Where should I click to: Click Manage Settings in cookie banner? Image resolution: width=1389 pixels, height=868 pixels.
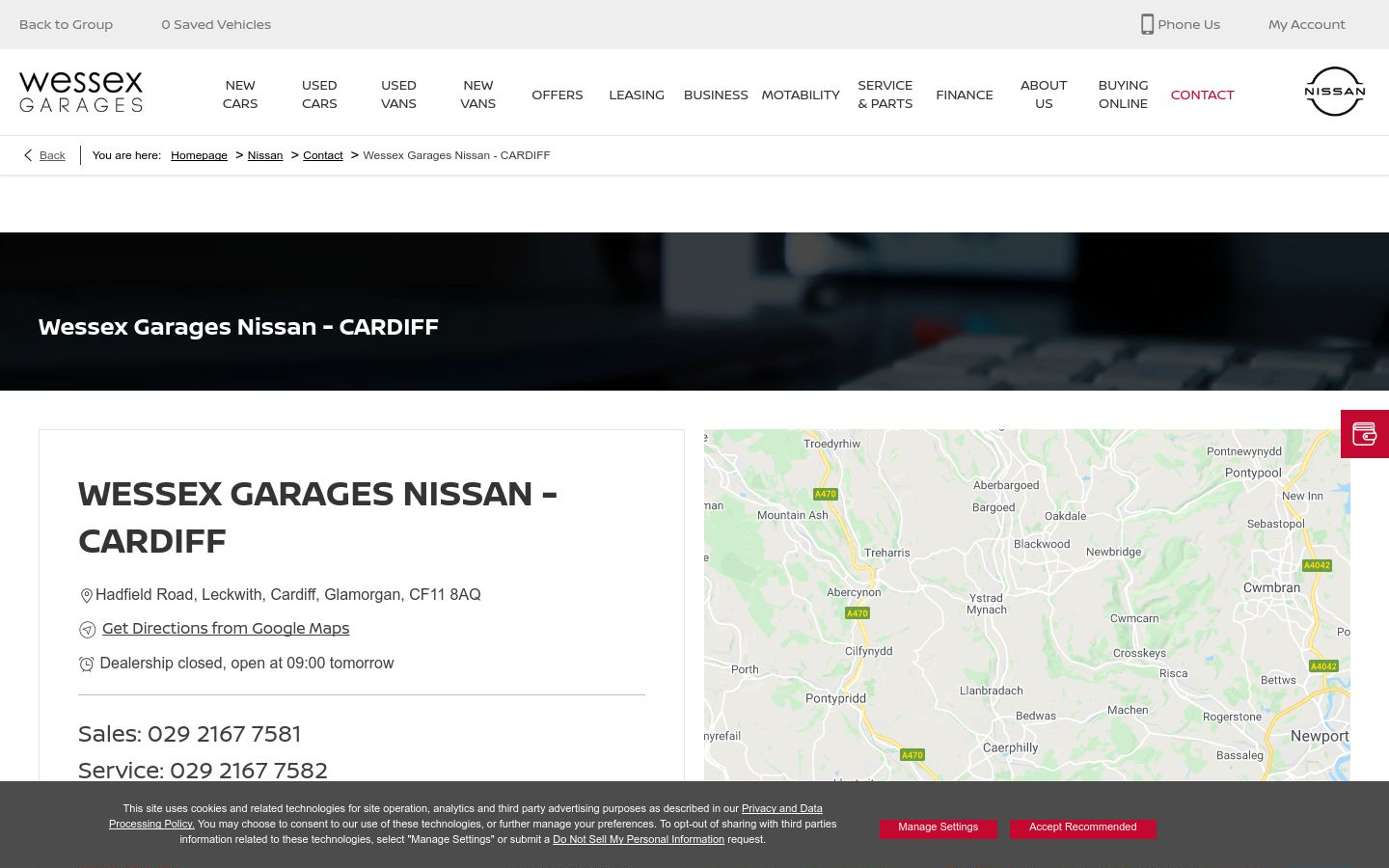coord(938,827)
